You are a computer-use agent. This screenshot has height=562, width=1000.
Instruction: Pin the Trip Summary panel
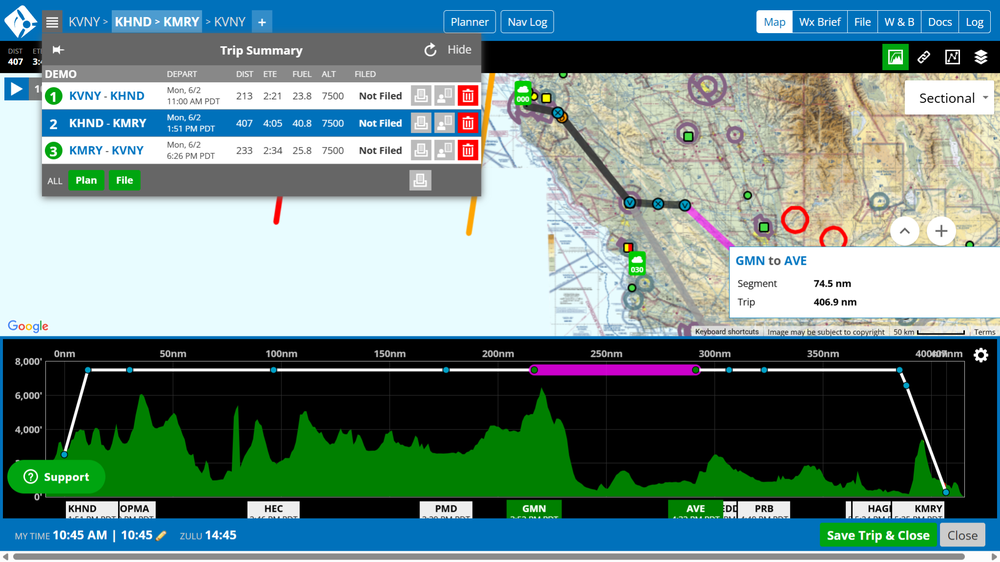pos(58,50)
